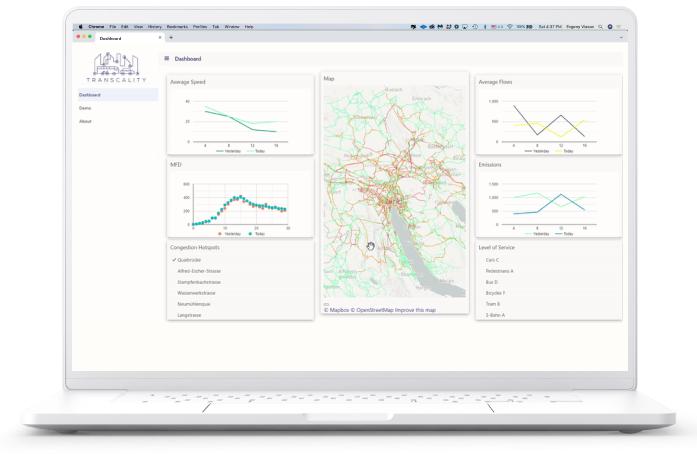The width and height of the screenshot is (697, 454).
Task: Close the Dashboard browser tab
Action: pyautogui.click(x=162, y=38)
